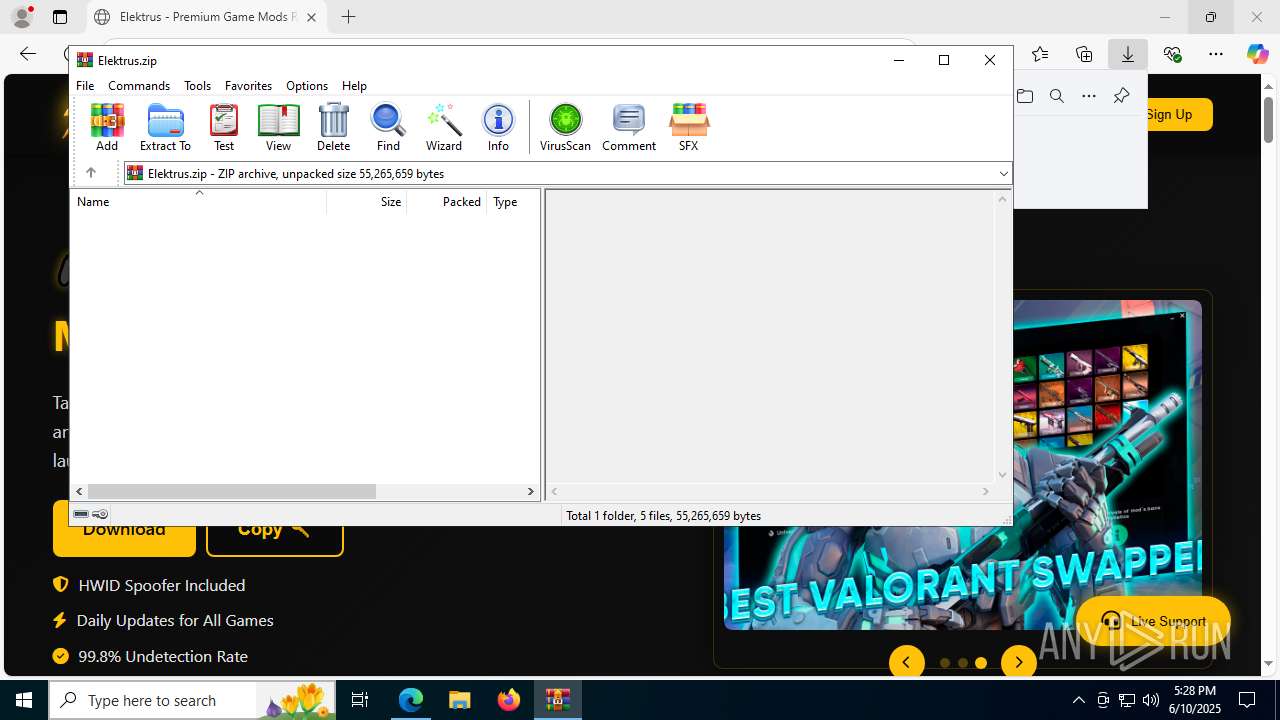The image size is (1280, 720).
Task: Expand the archive path dropdown
Action: click(x=1003, y=174)
